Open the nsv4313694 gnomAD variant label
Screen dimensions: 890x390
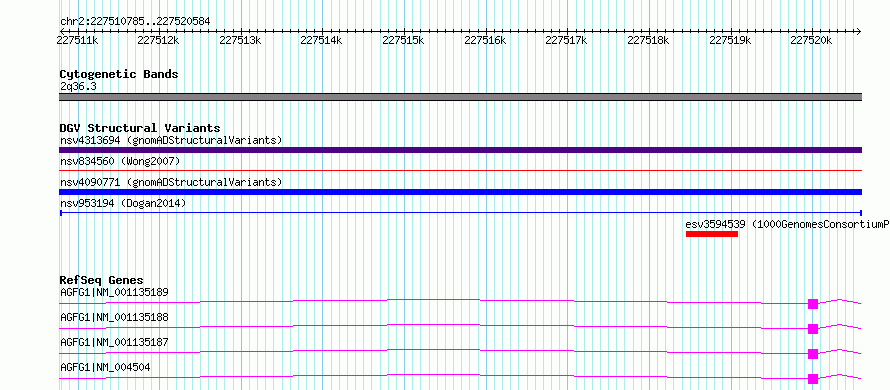tap(171, 140)
